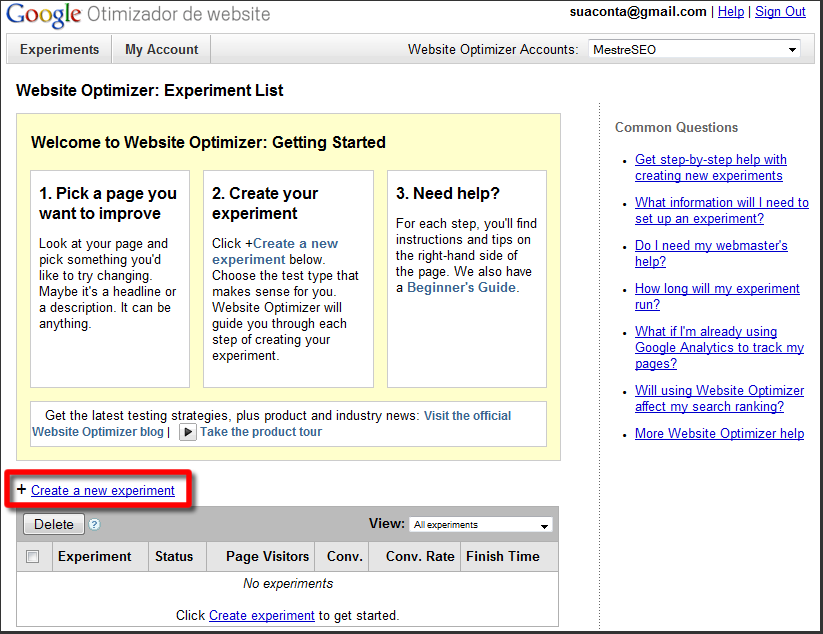823x634 pixels.
Task: Click More Website Optimizer help link
Action: point(719,434)
